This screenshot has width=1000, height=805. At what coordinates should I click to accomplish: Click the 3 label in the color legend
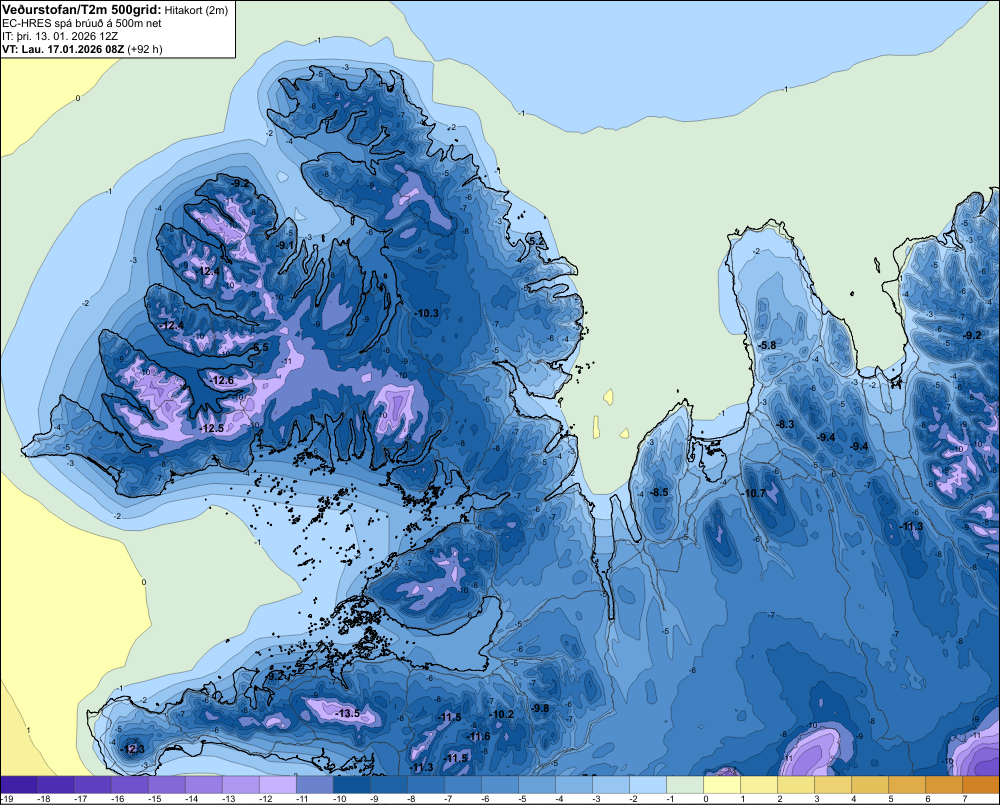817,799
